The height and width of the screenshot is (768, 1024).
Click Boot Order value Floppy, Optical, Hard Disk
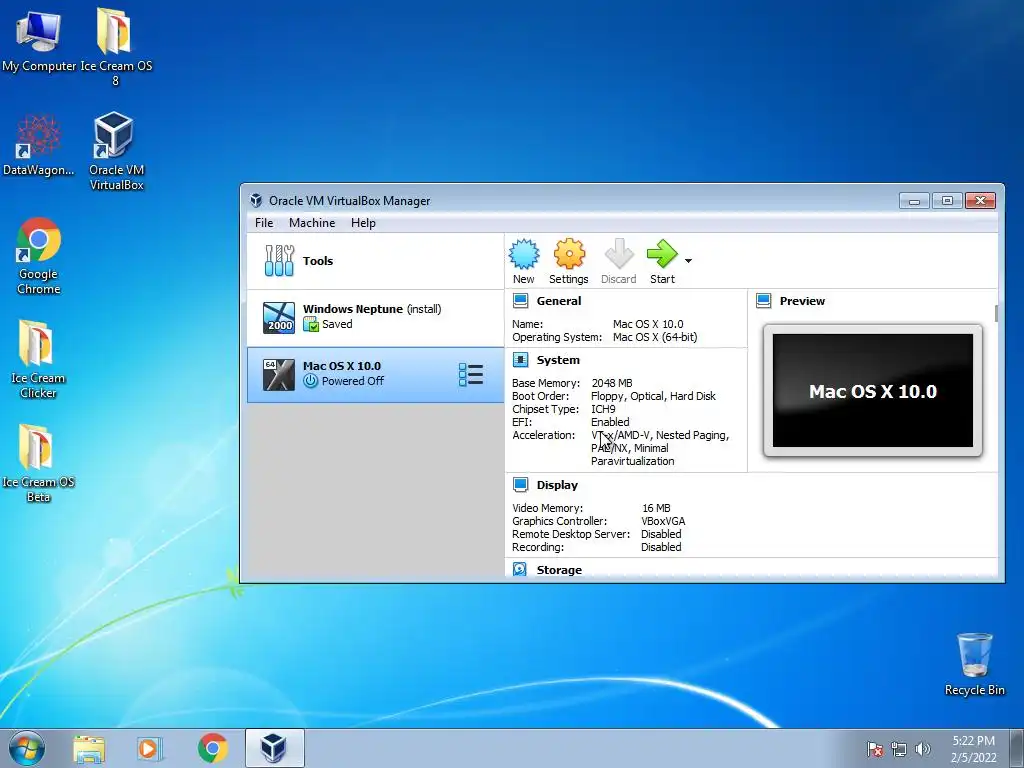click(x=653, y=396)
